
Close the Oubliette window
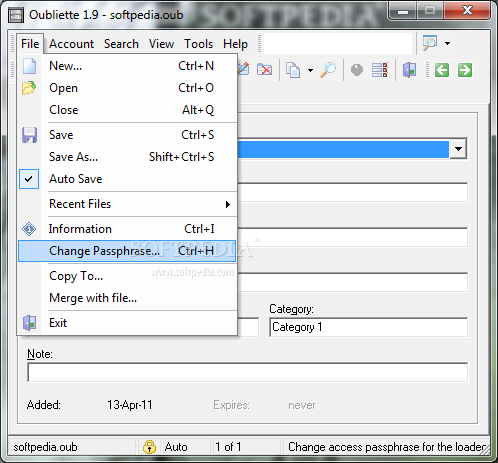click(x=467, y=11)
